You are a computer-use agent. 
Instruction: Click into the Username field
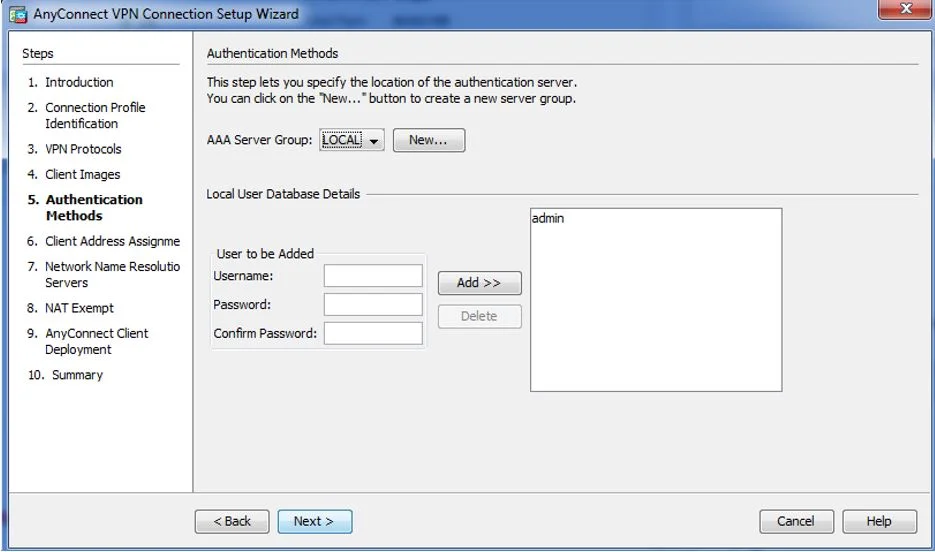(373, 275)
